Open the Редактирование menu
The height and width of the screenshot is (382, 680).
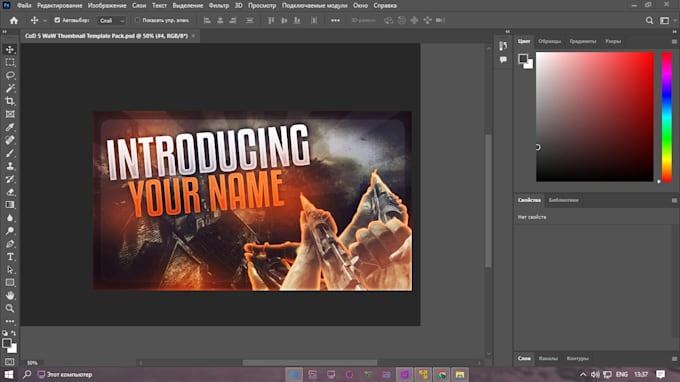pos(59,6)
